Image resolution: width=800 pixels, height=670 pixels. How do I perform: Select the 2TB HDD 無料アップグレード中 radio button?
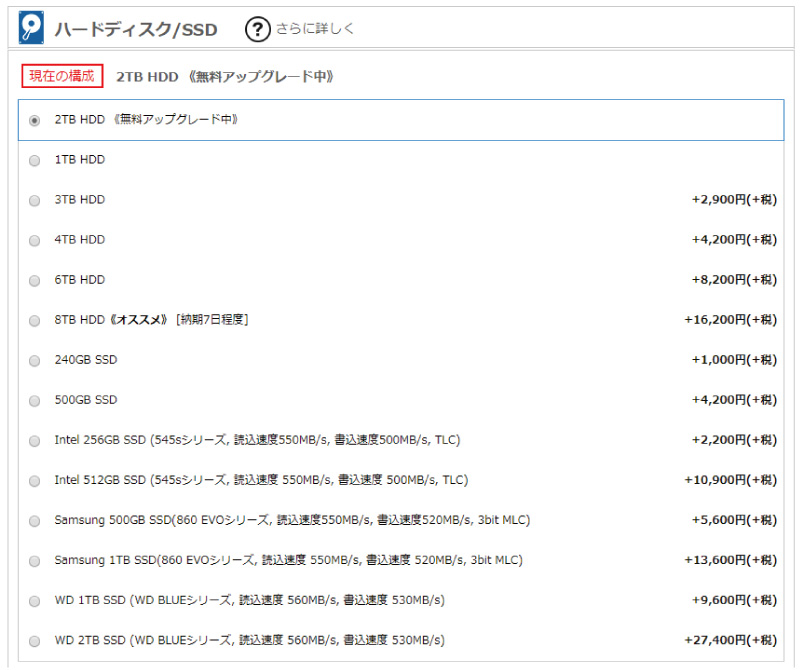[x=34, y=120]
